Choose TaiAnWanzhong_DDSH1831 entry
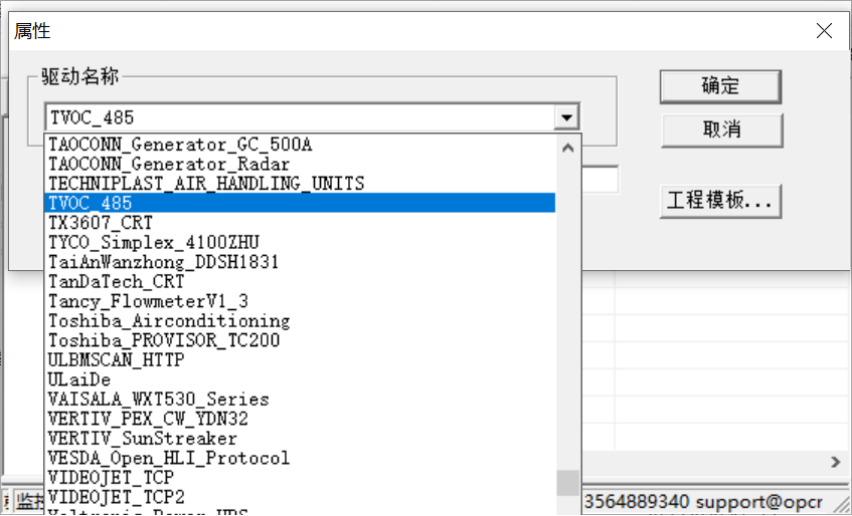 point(300,262)
